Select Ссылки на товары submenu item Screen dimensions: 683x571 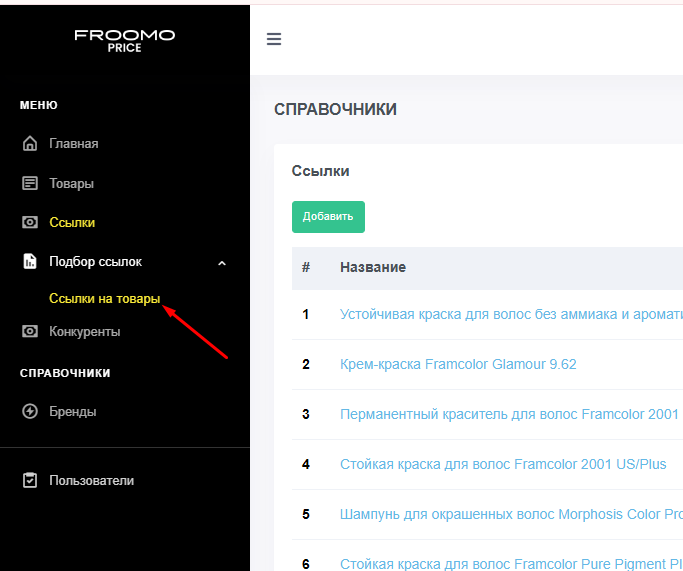(x=104, y=298)
